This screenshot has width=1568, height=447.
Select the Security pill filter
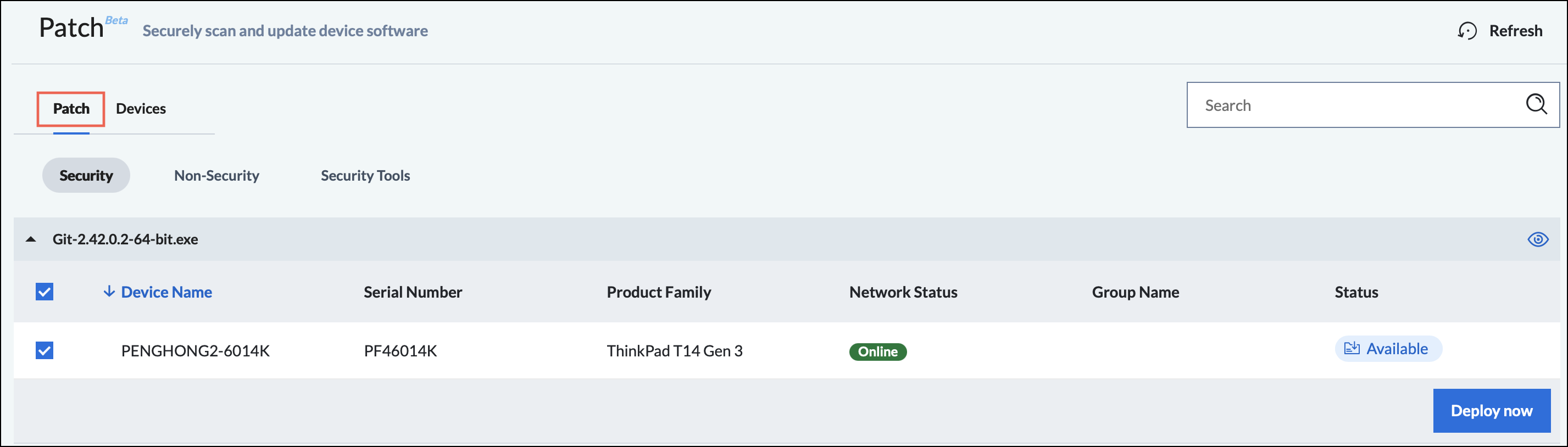tap(86, 175)
